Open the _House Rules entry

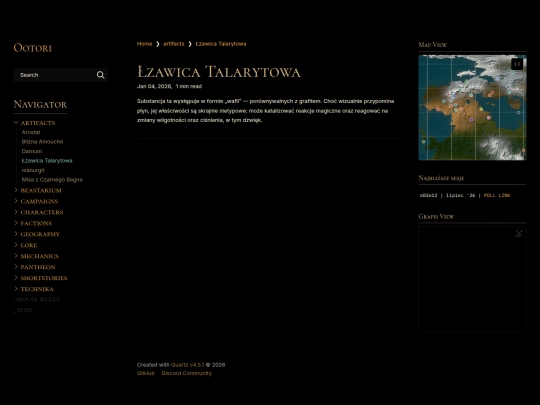[x=37, y=299]
